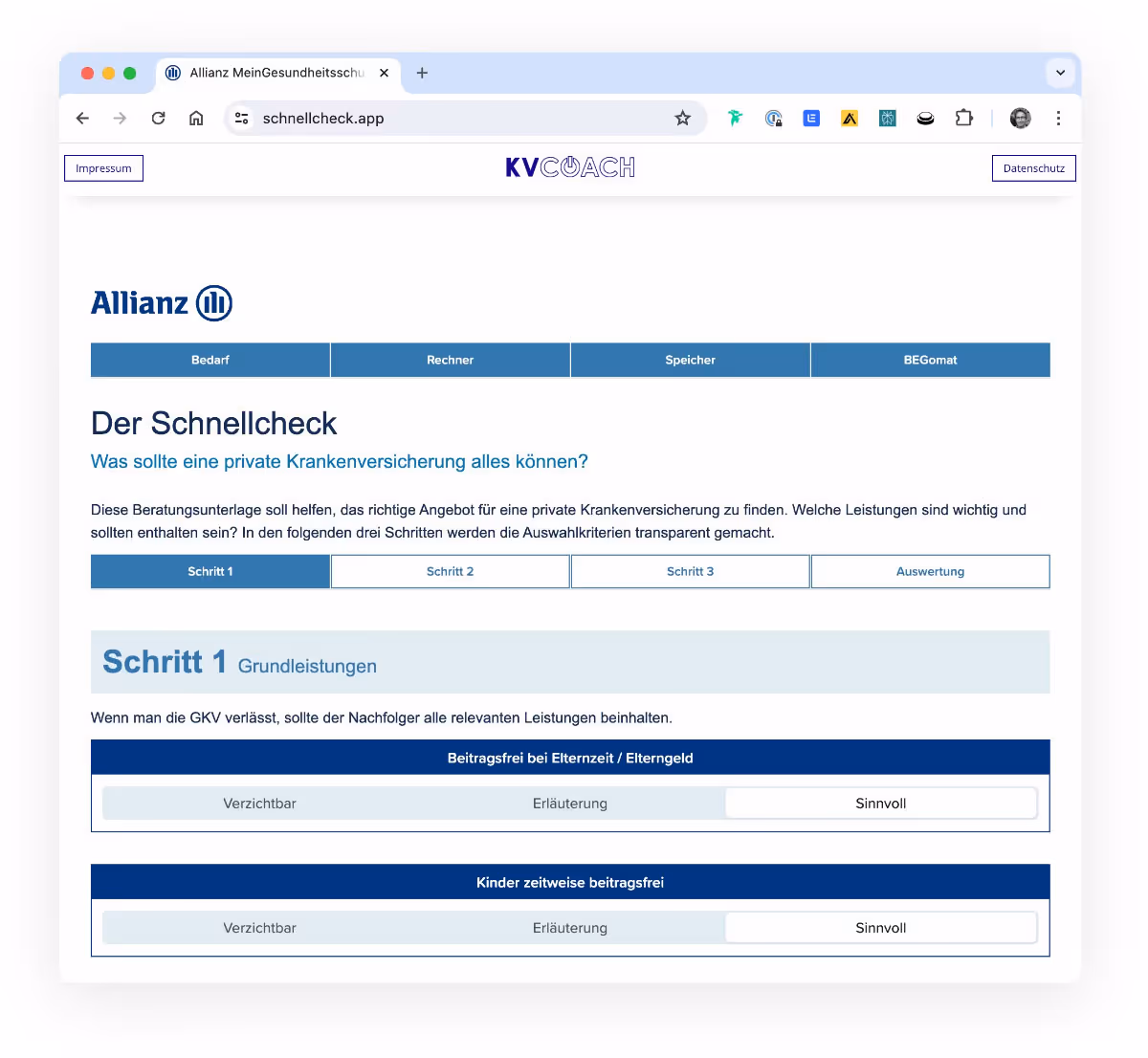Show Erläuterung for Elternzeit benefit
The height and width of the screenshot is (1058, 1148).
pos(569,803)
